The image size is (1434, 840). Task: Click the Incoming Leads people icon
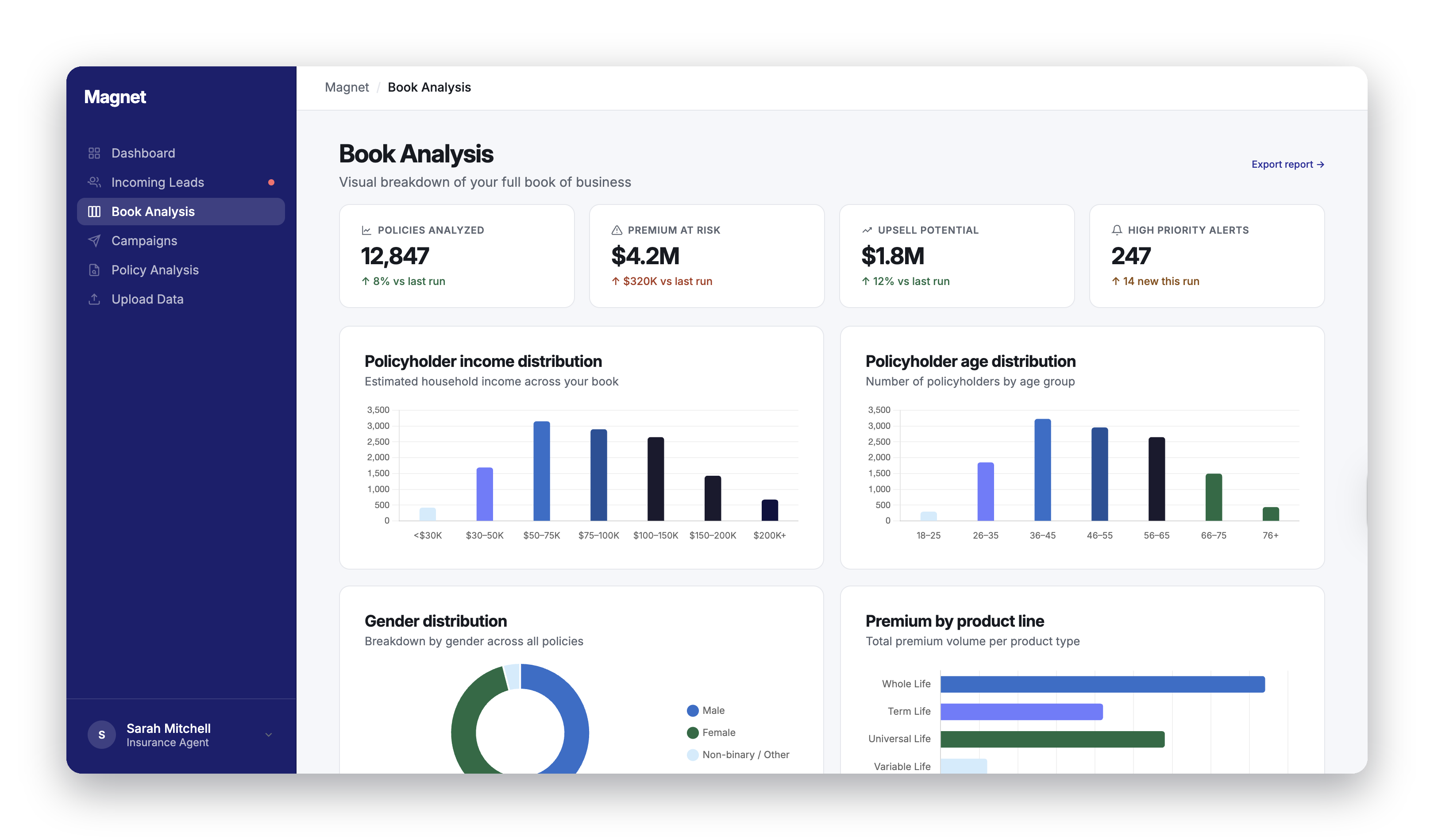94,182
